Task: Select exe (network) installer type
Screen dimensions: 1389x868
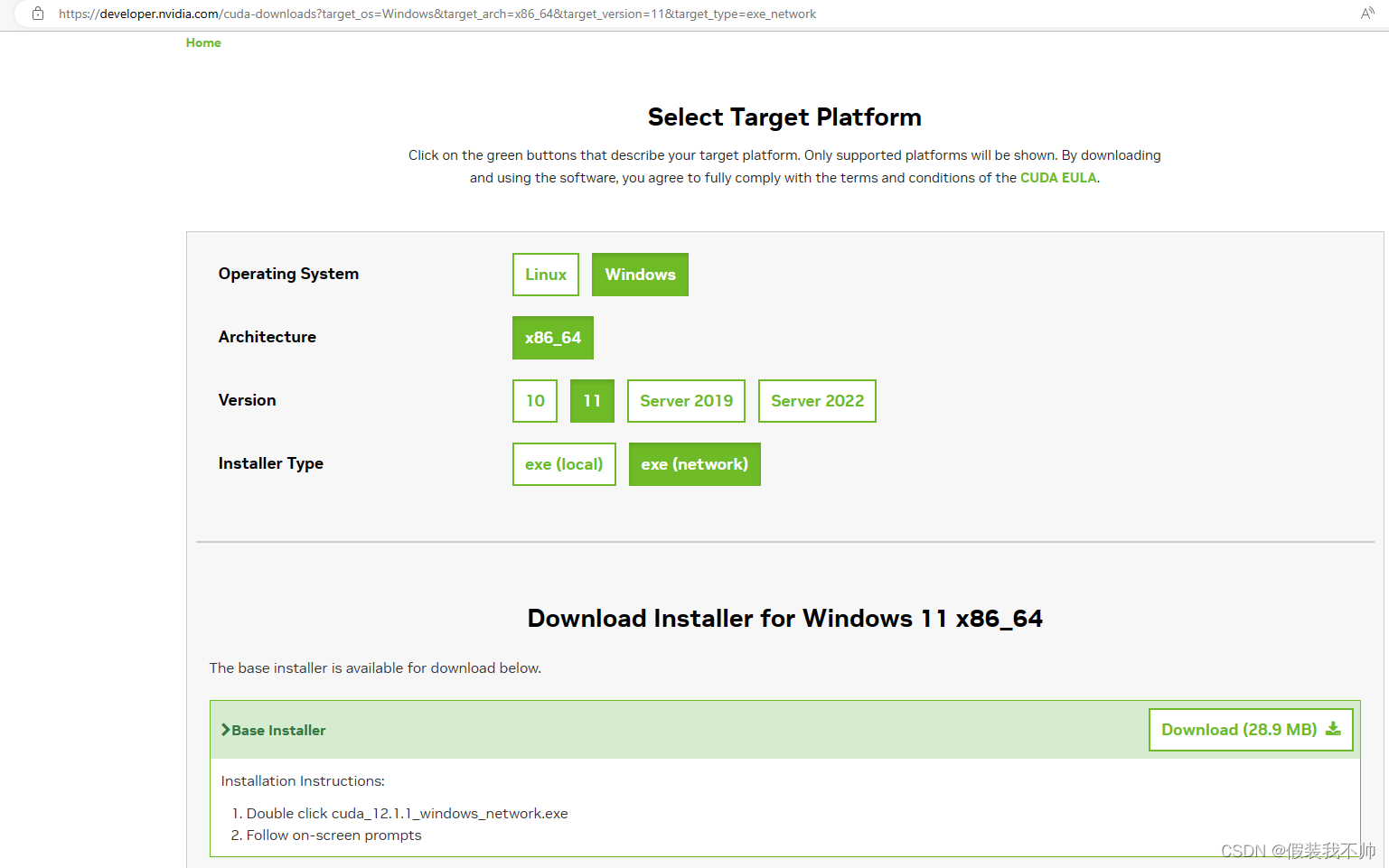Action: click(x=695, y=464)
